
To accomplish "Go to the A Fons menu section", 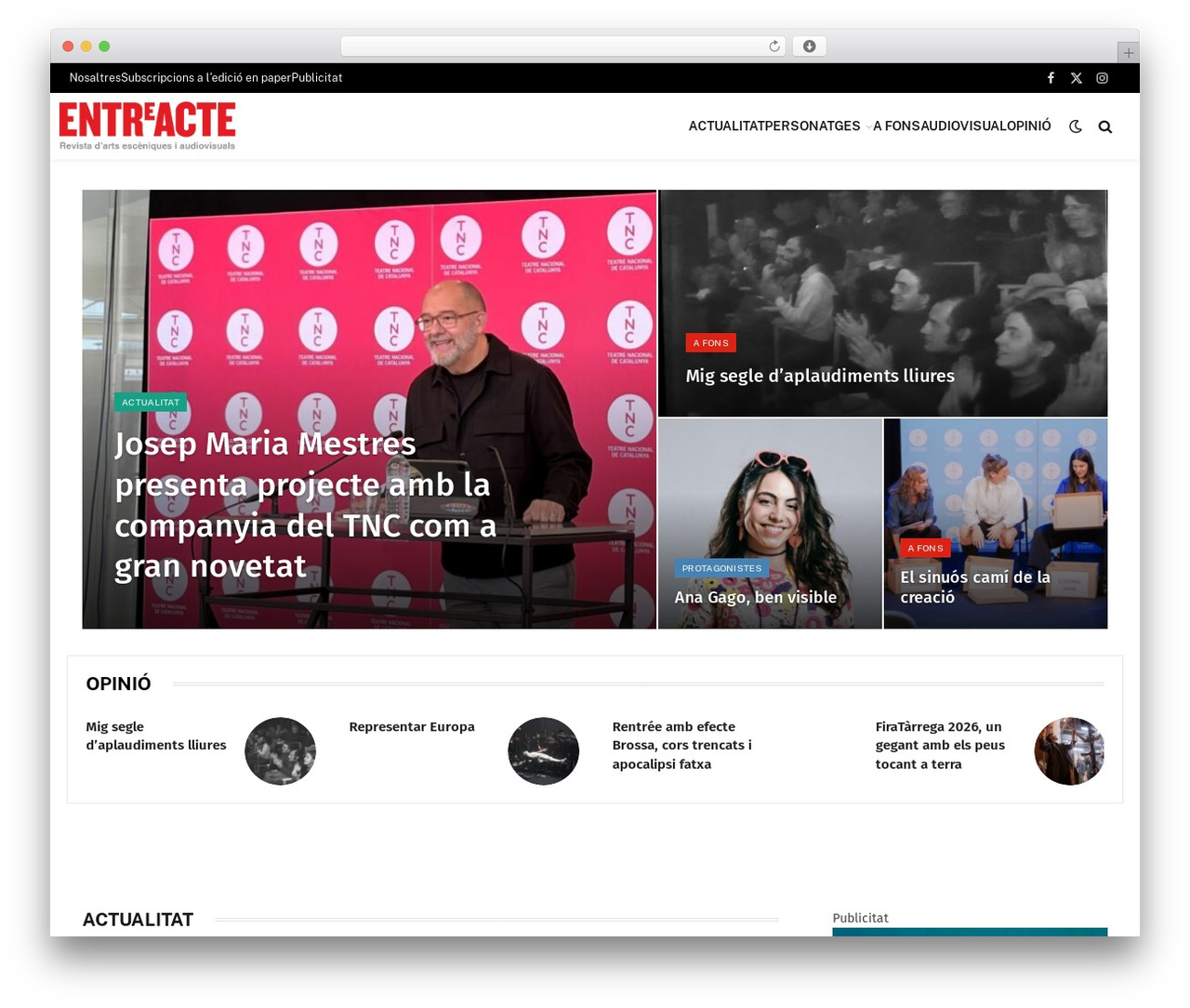I will (x=897, y=126).
